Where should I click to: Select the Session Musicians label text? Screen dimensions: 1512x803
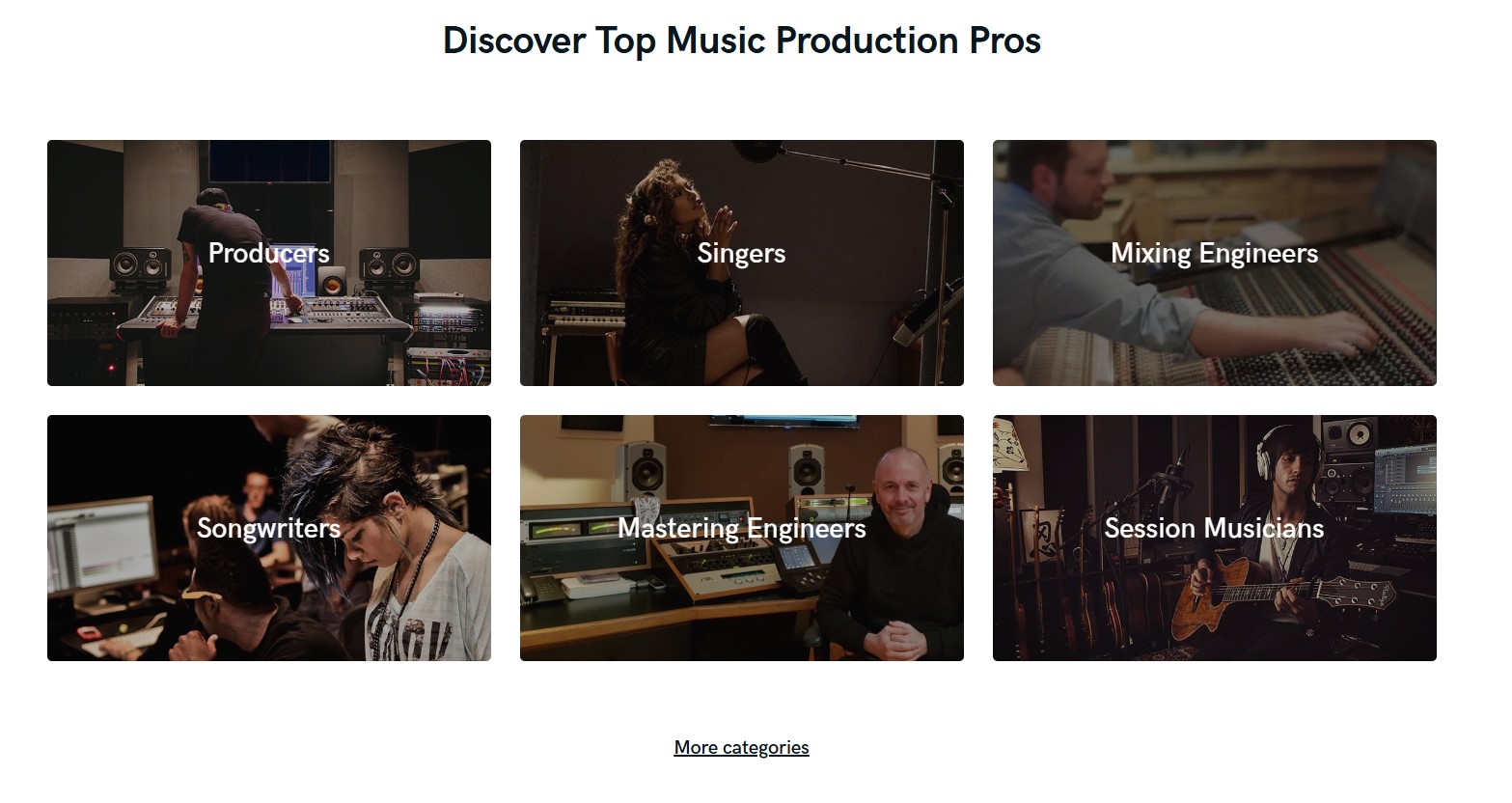1214,528
